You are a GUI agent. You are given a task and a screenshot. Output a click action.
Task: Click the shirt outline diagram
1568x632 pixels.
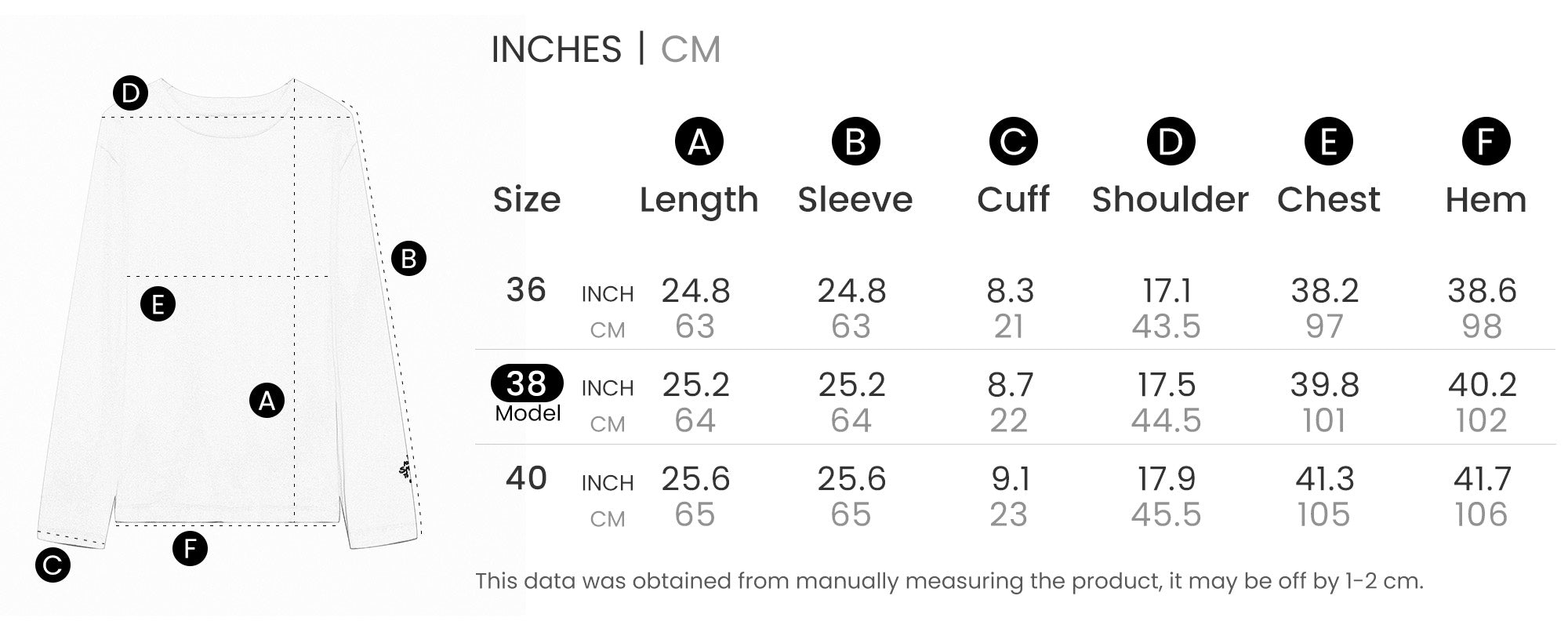[x=227, y=196]
